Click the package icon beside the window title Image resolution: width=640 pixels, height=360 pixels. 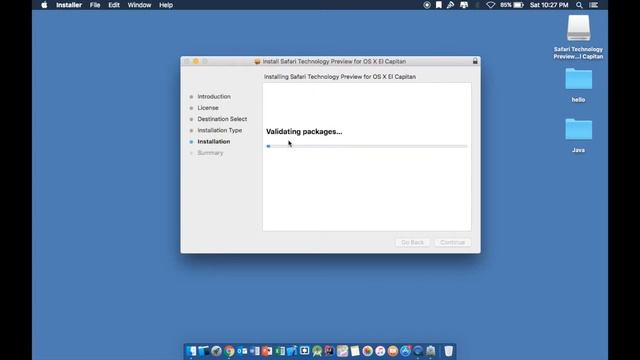click(x=257, y=61)
